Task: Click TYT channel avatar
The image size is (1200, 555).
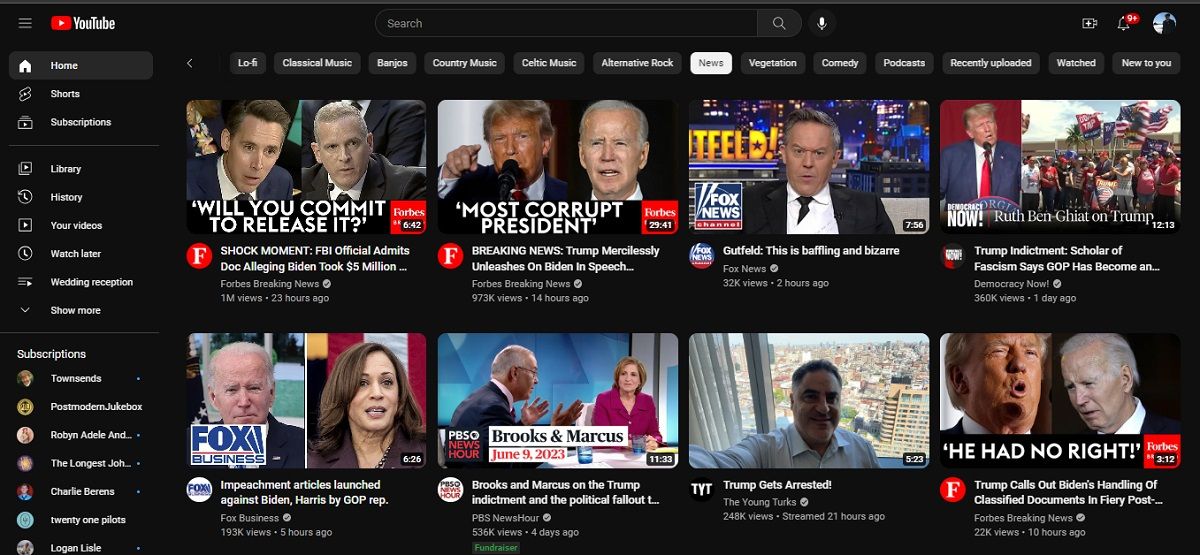Action: coord(701,489)
